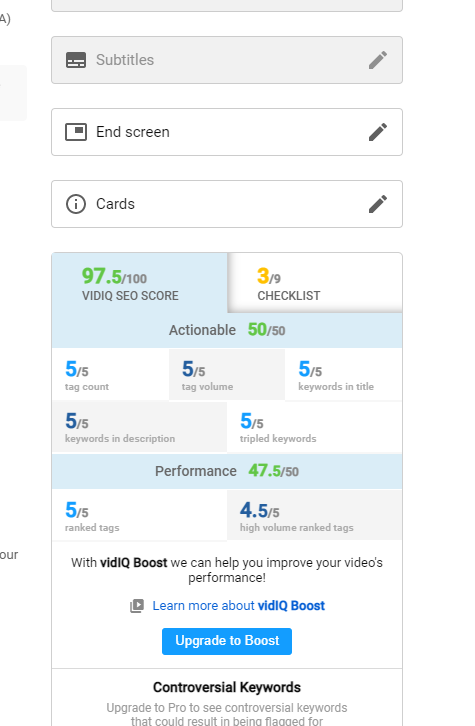Click the Subtitles caption icon

[x=76, y=60]
